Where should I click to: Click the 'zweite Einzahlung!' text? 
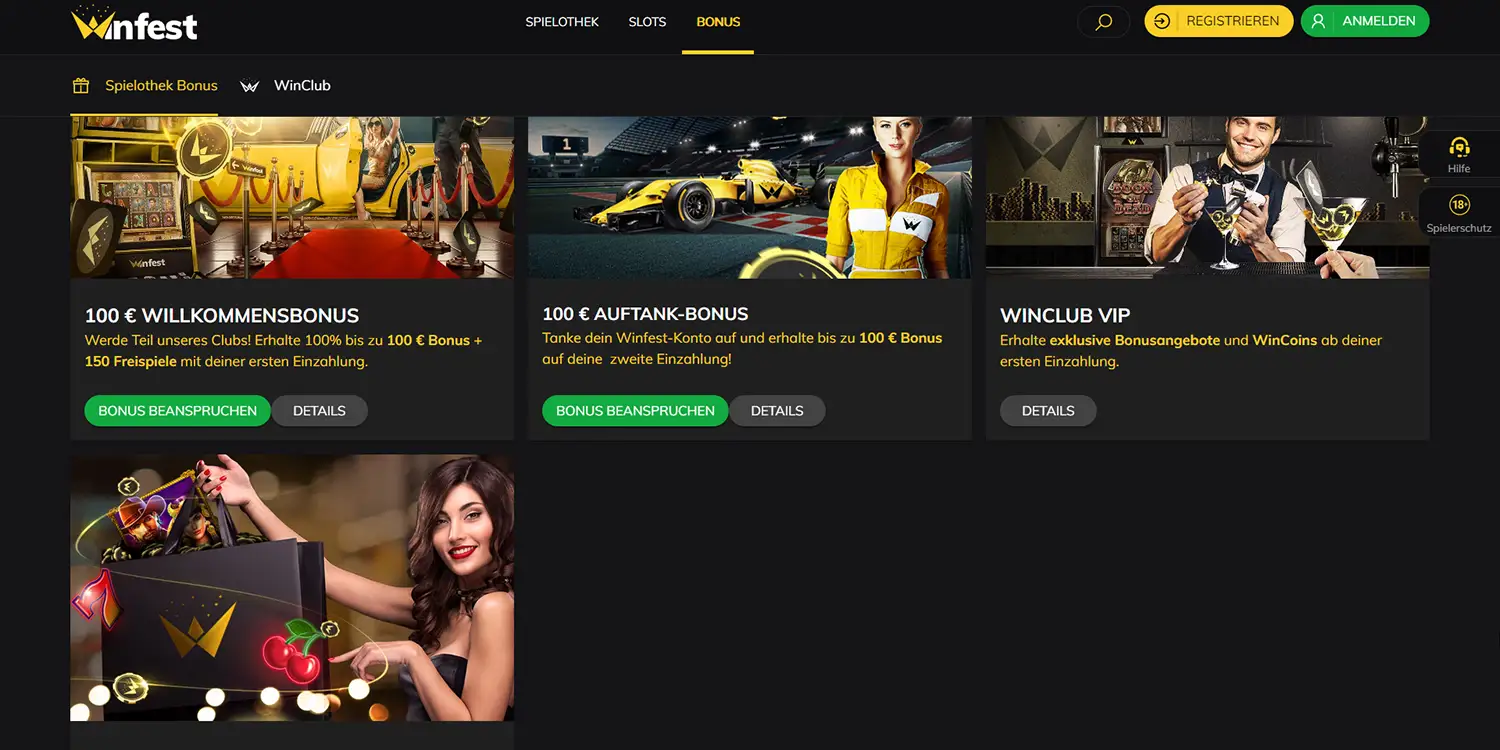tap(669, 359)
